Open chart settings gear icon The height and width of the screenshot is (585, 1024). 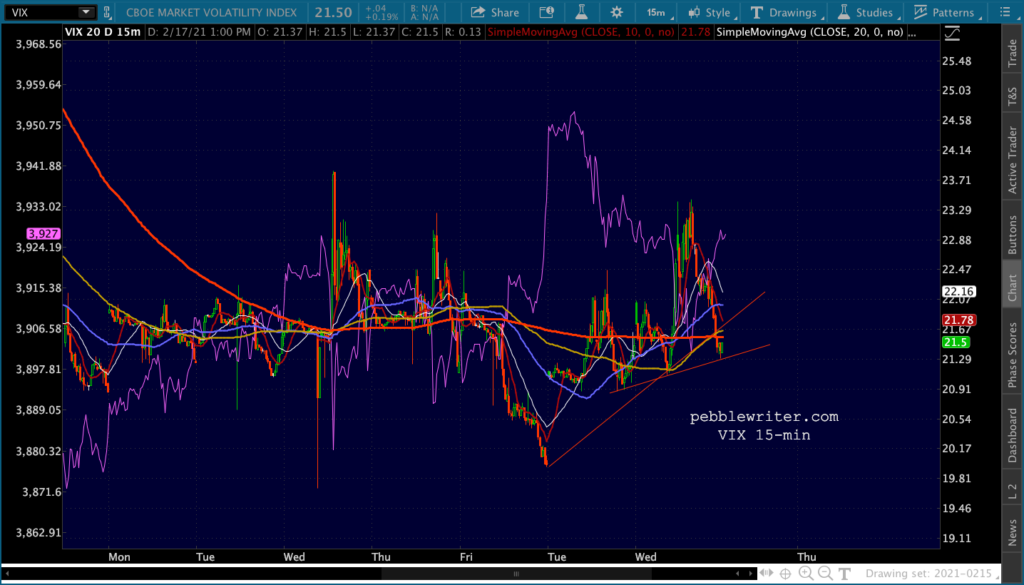coord(616,12)
